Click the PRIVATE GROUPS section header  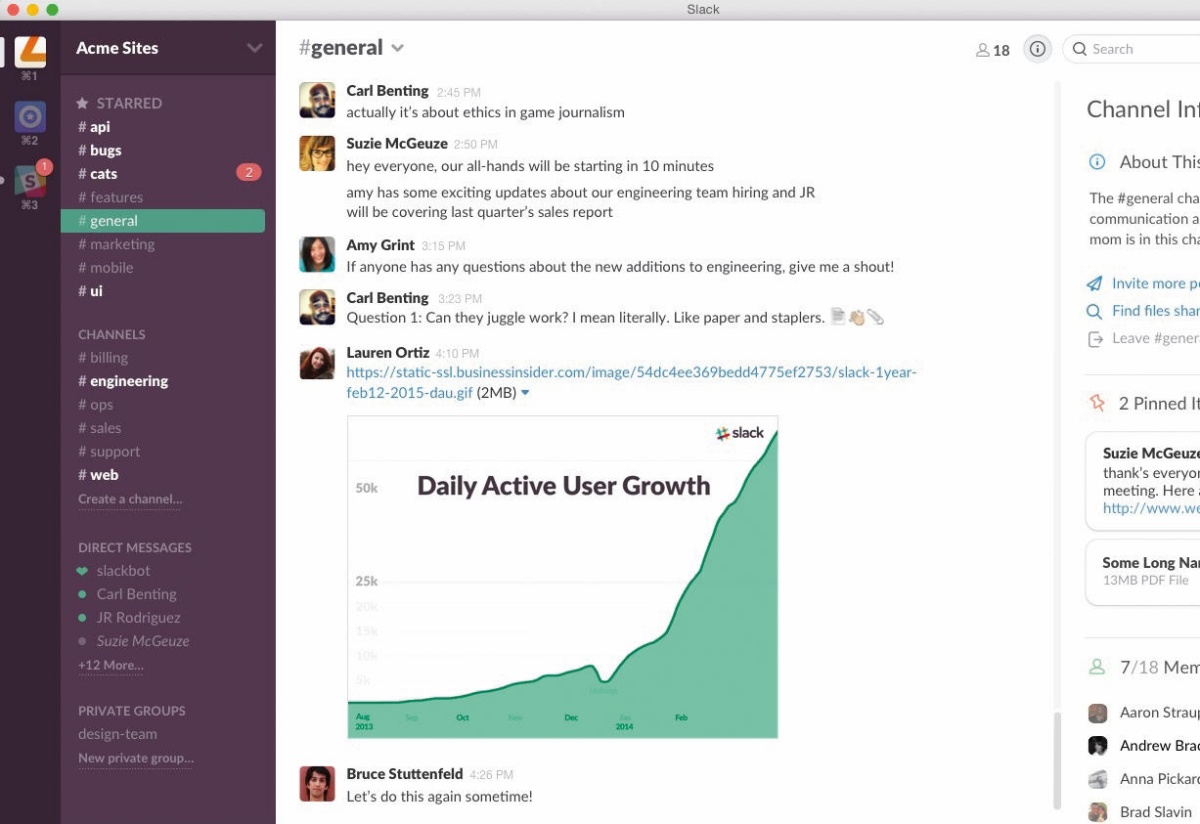tap(132, 711)
